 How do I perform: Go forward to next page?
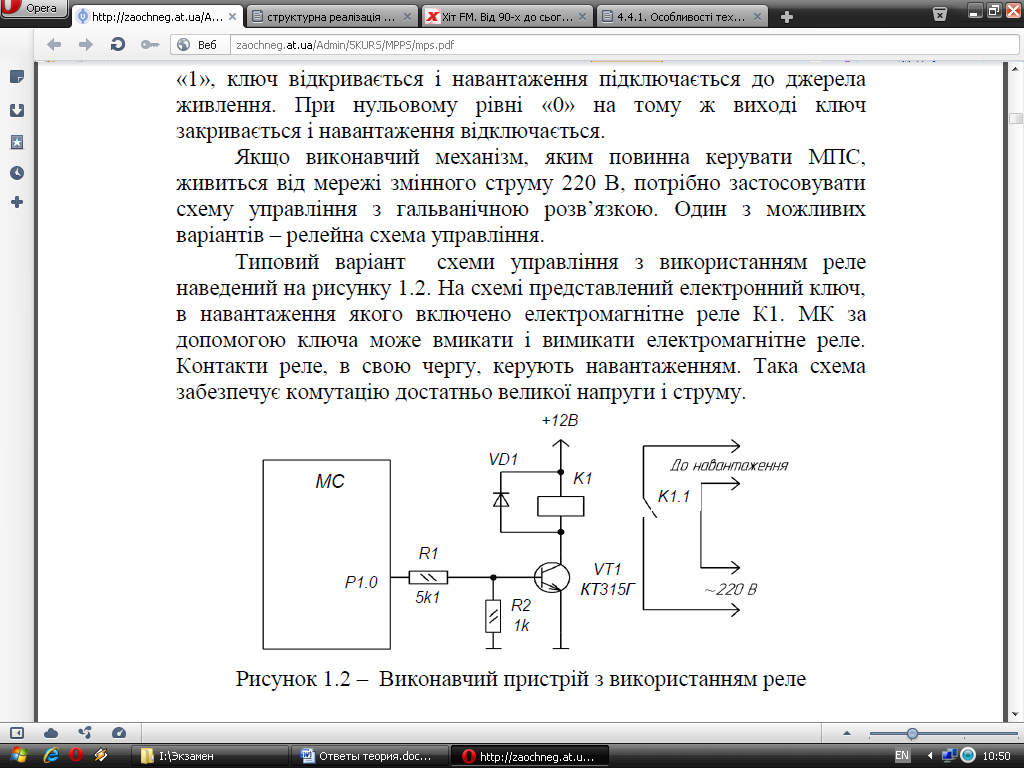86,44
